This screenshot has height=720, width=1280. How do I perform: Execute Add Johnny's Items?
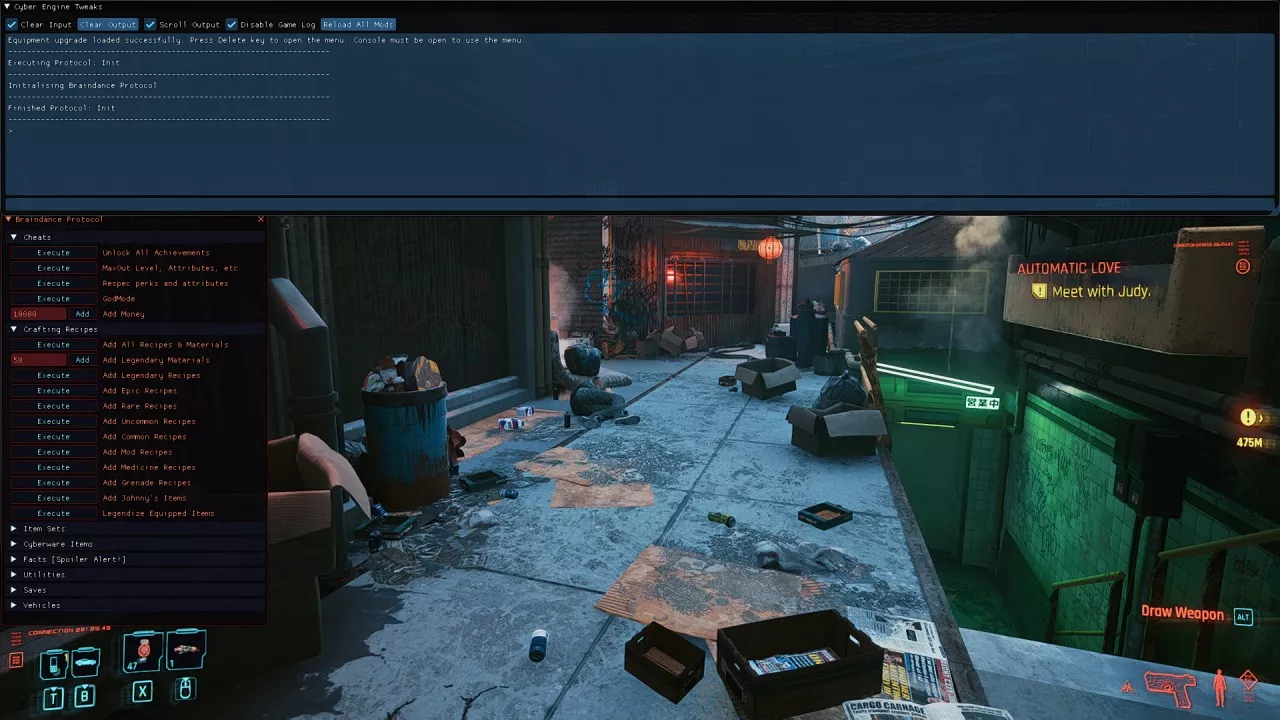click(x=54, y=498)
